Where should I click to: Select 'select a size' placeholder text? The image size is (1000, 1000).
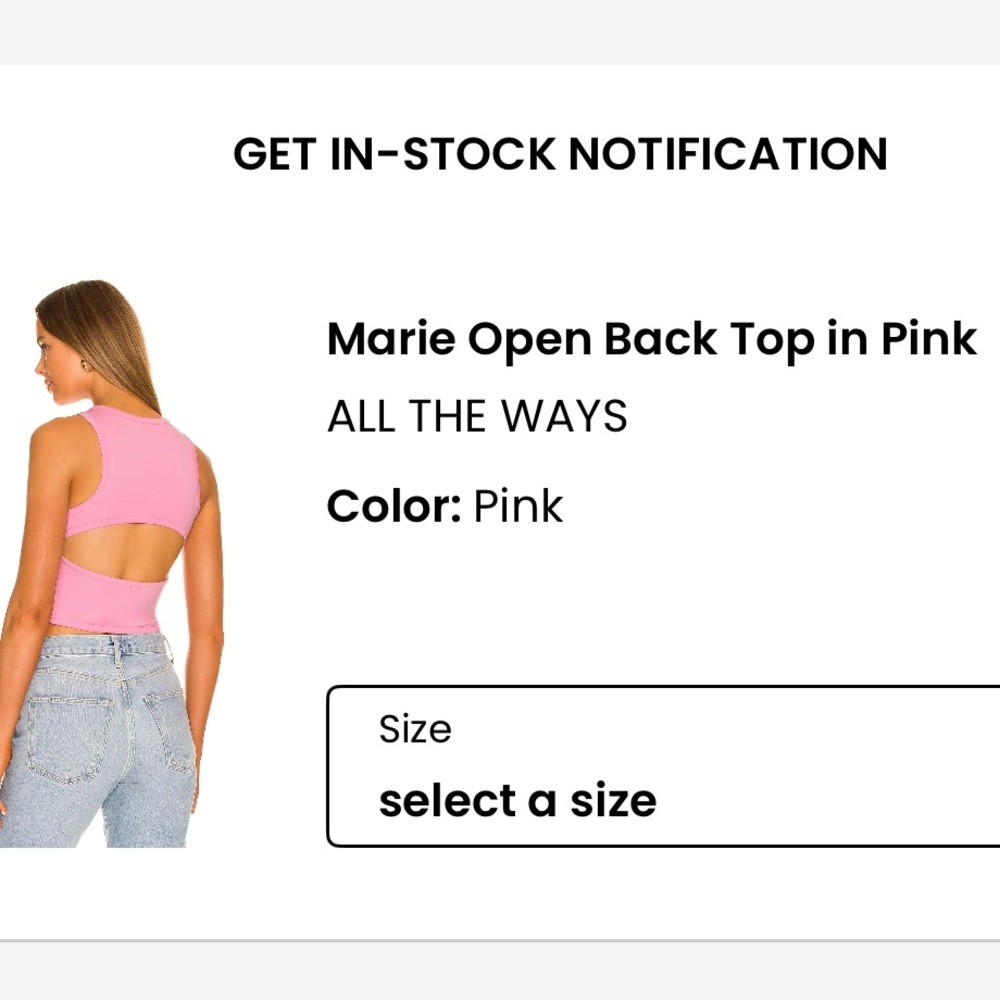tap(515, 800)
